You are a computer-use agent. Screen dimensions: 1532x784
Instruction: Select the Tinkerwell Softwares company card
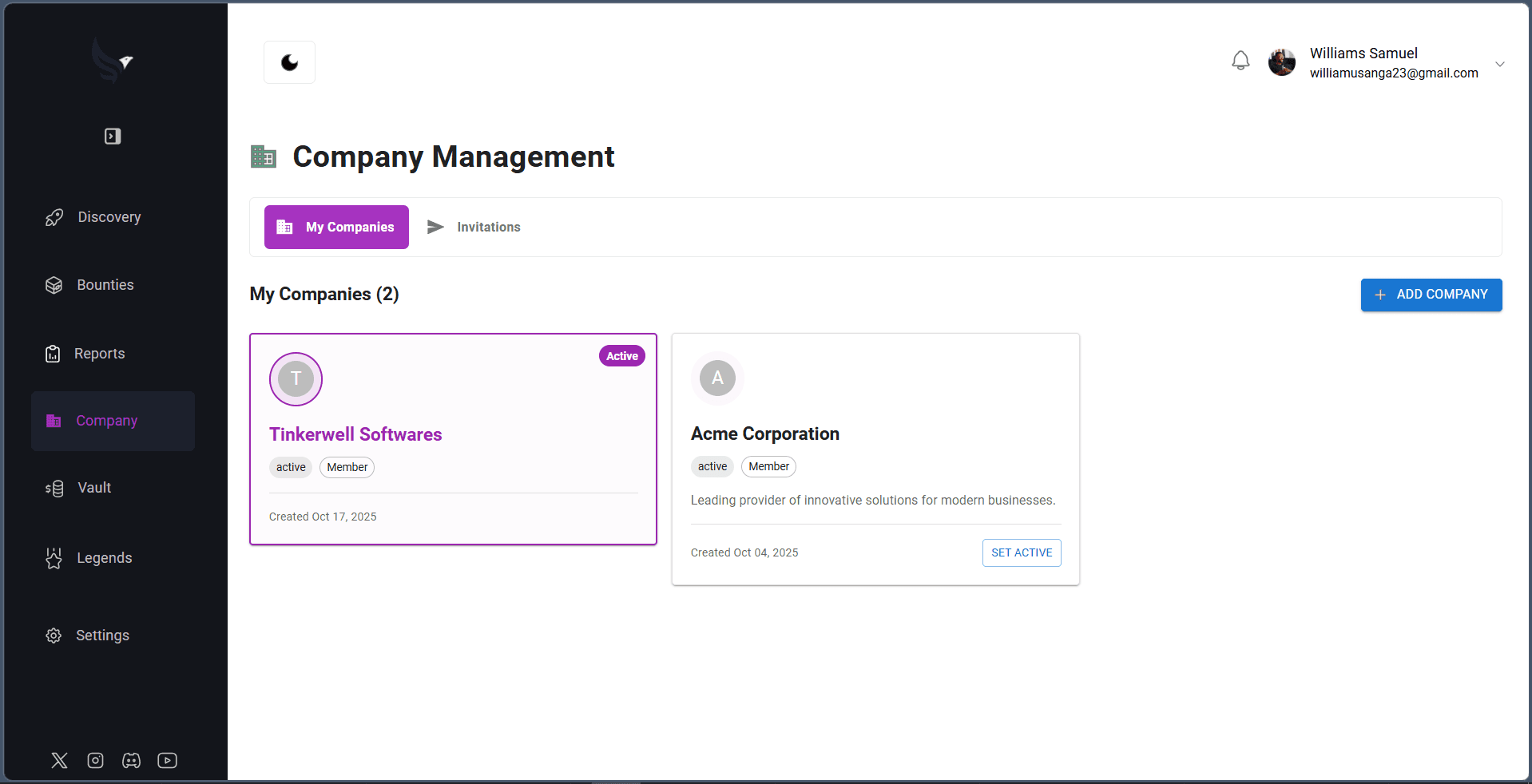[453, 439]
